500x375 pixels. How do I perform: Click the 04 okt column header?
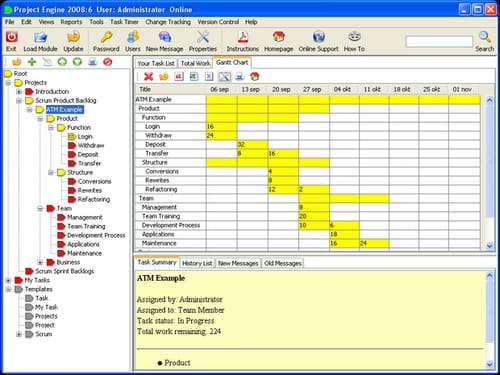point(342,89)
